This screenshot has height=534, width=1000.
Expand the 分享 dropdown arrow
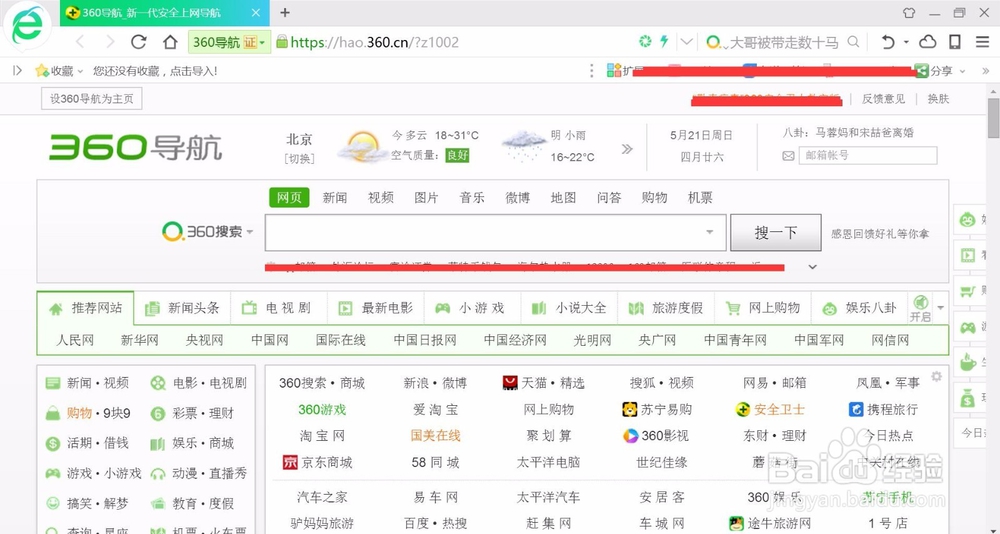coord(962,71)
